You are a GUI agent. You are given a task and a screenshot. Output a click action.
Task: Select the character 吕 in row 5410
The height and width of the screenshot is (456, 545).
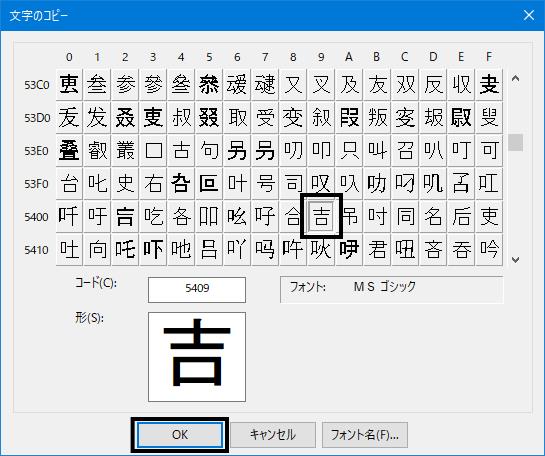tap(209, 250)
